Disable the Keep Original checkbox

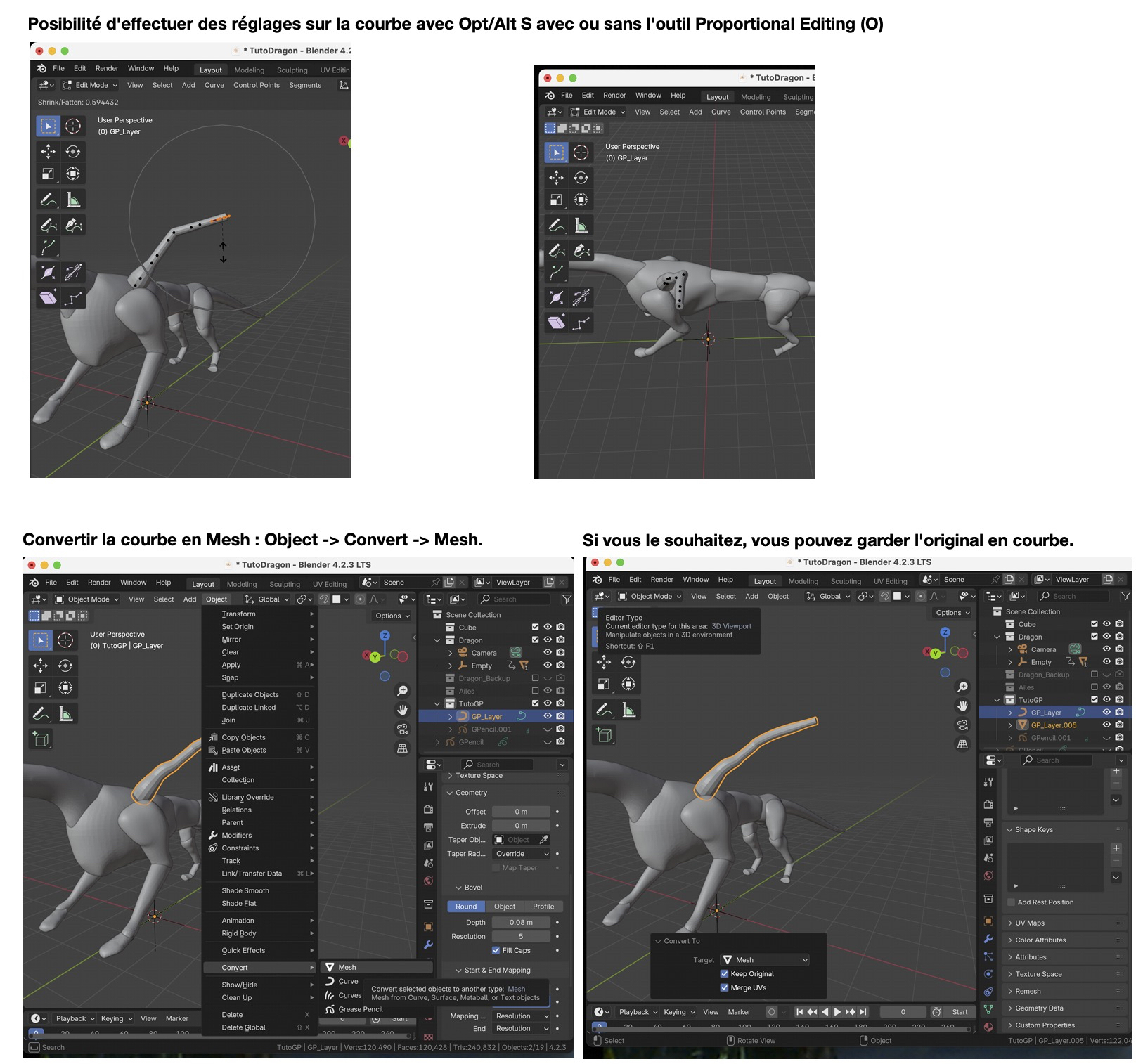[725, 974]
